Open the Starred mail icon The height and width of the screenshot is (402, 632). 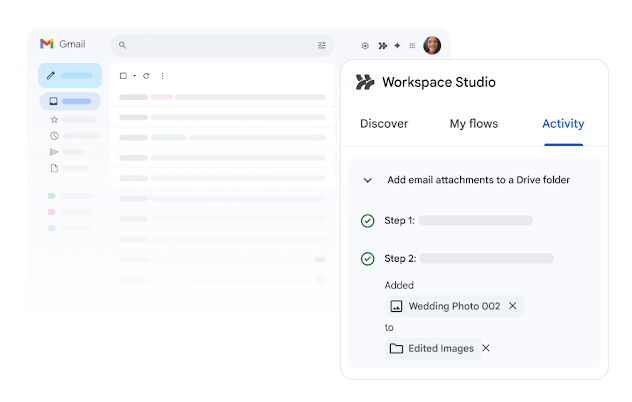54,119
